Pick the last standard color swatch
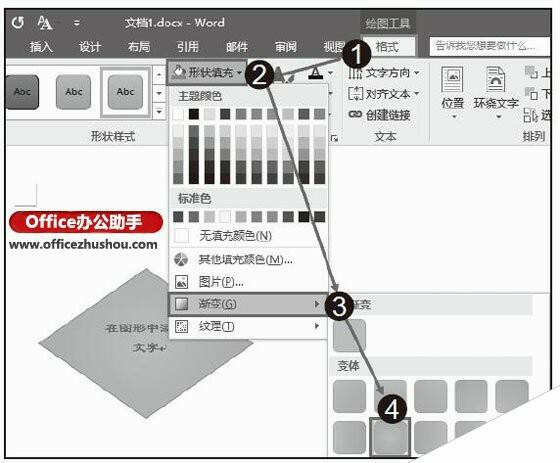 (x=319, y=216)
